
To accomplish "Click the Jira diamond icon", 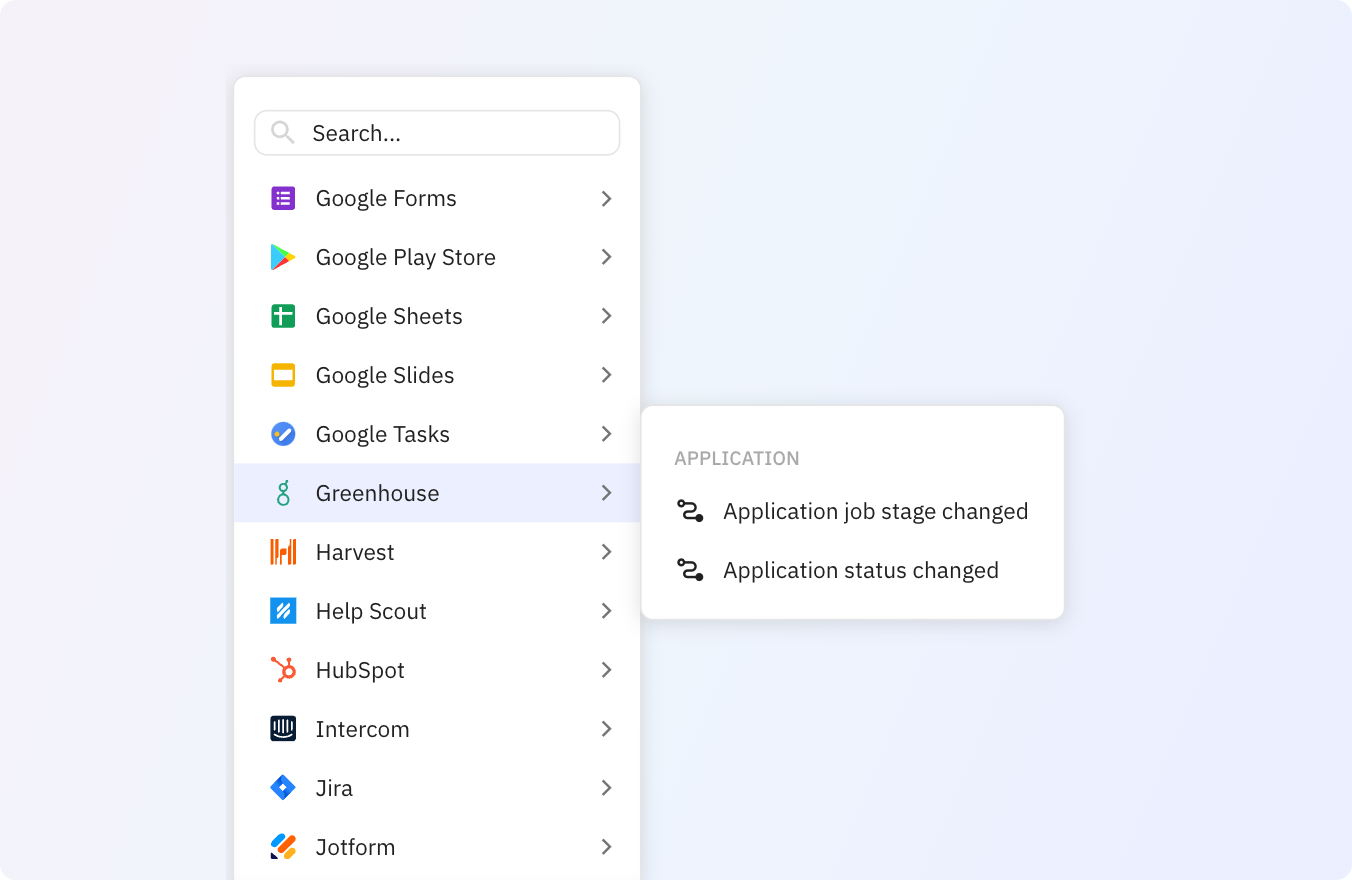I will coord(283,788).
